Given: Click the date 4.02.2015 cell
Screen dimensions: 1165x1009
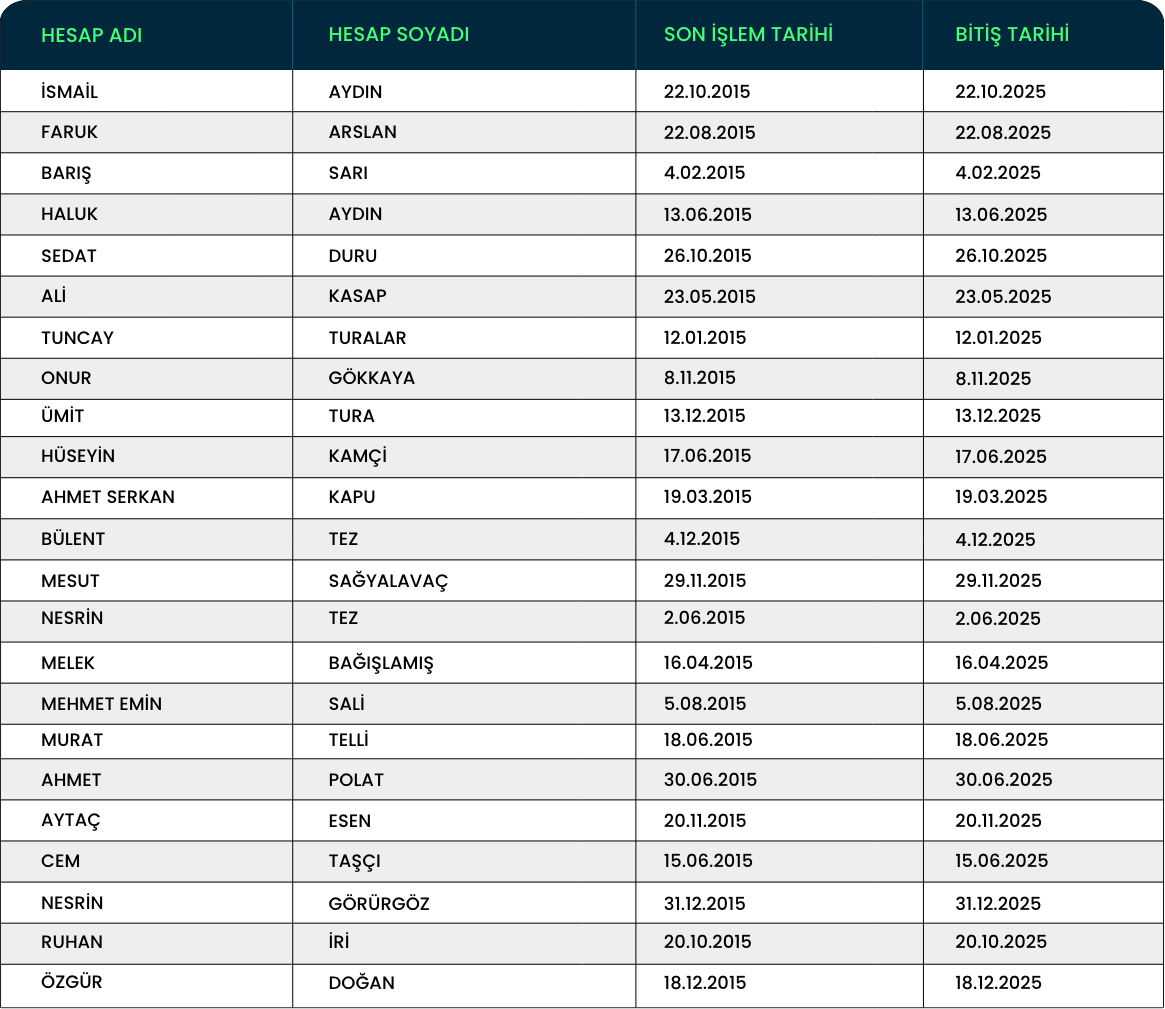Looking at the screenshot, I should (x=704, y=173).
